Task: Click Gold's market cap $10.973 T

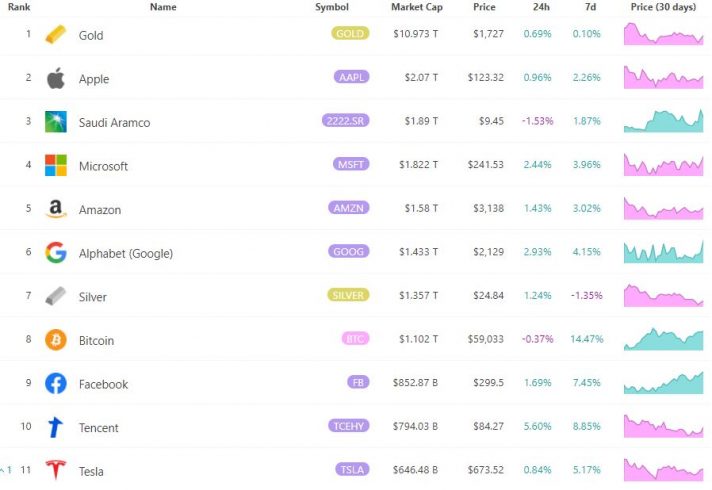Action: click(x=415, y=34)
